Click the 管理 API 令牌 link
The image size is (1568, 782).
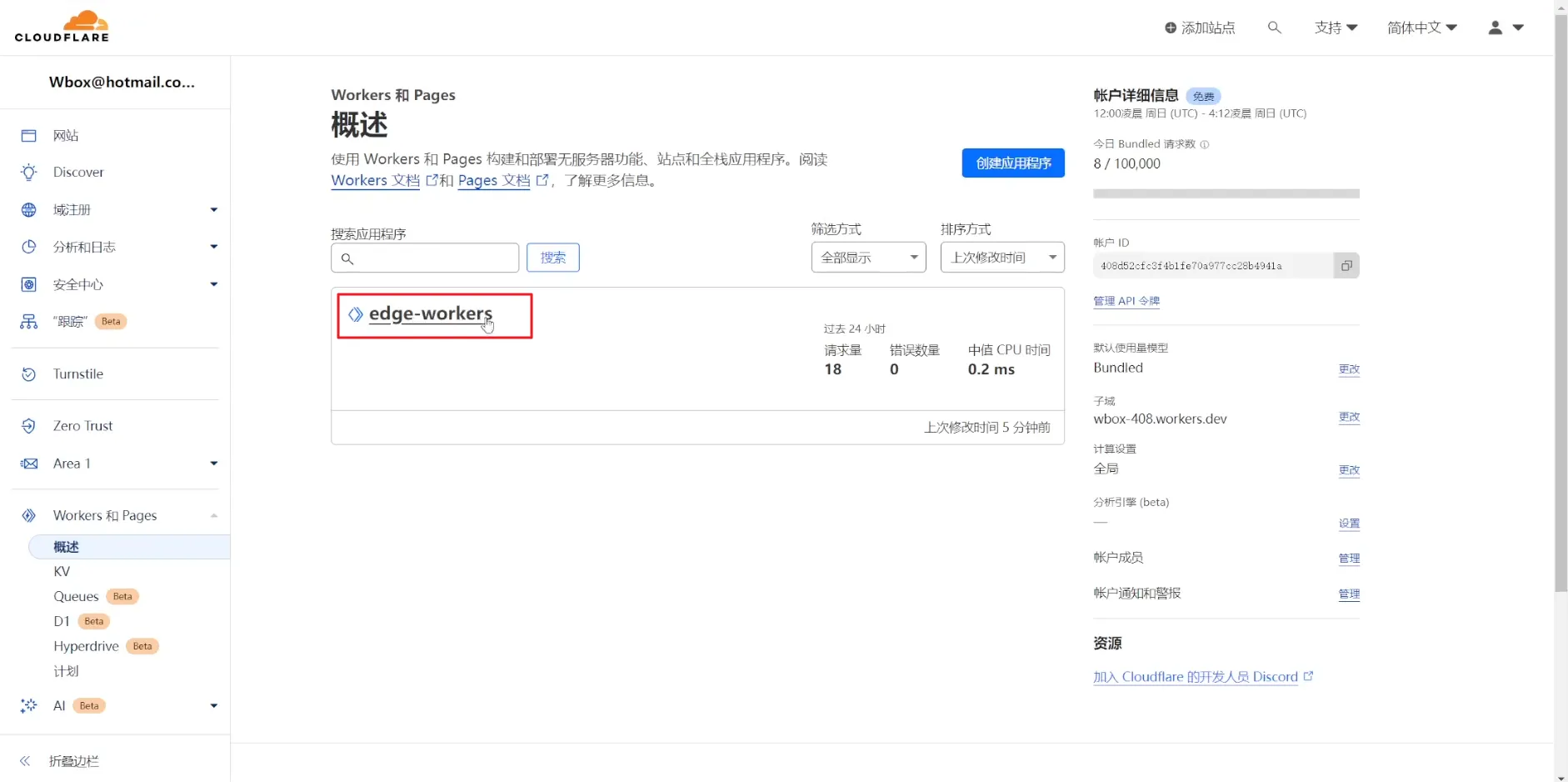(x=1126, y=301)
